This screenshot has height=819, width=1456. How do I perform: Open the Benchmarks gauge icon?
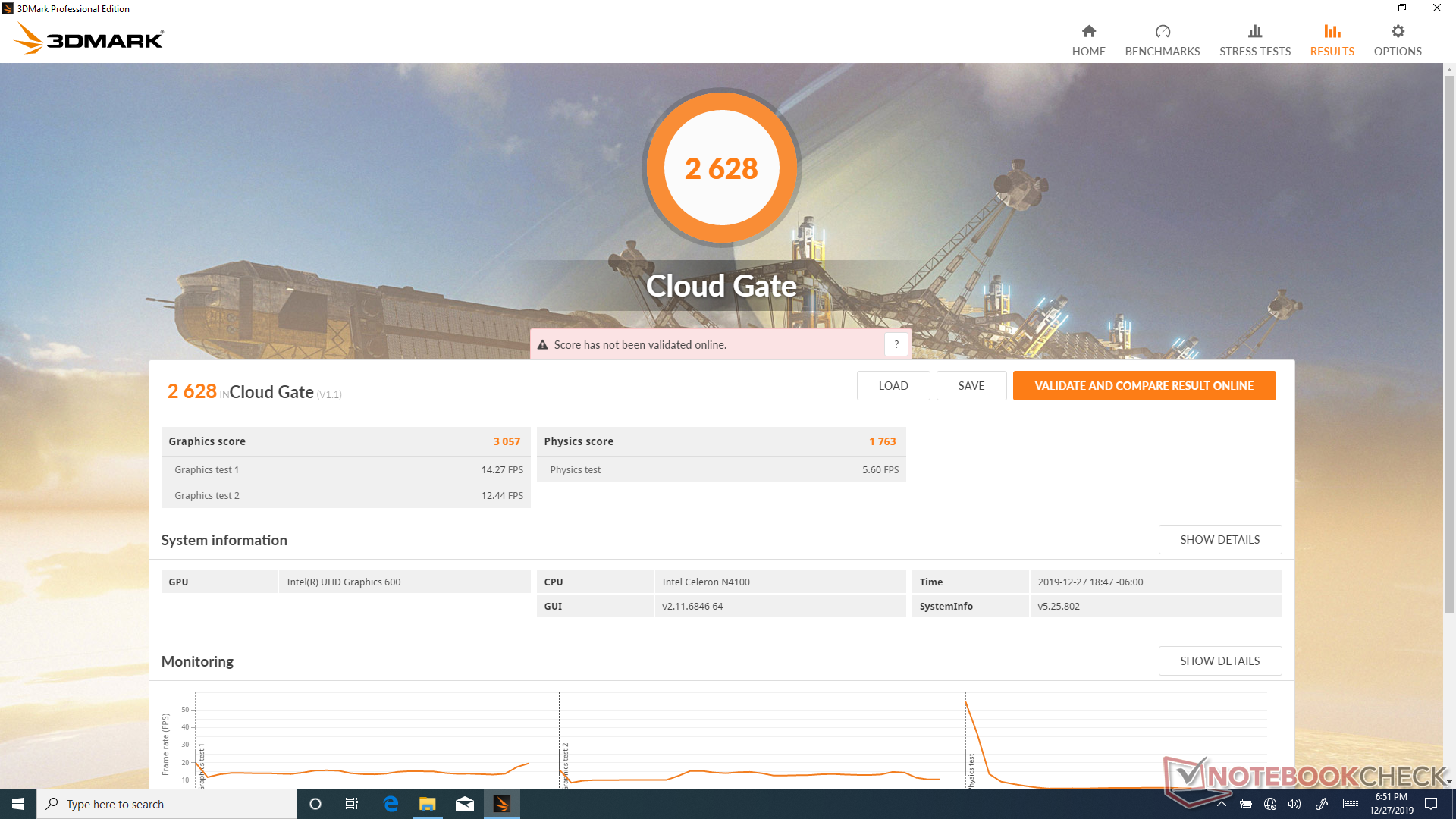[x=1162, y=32]
